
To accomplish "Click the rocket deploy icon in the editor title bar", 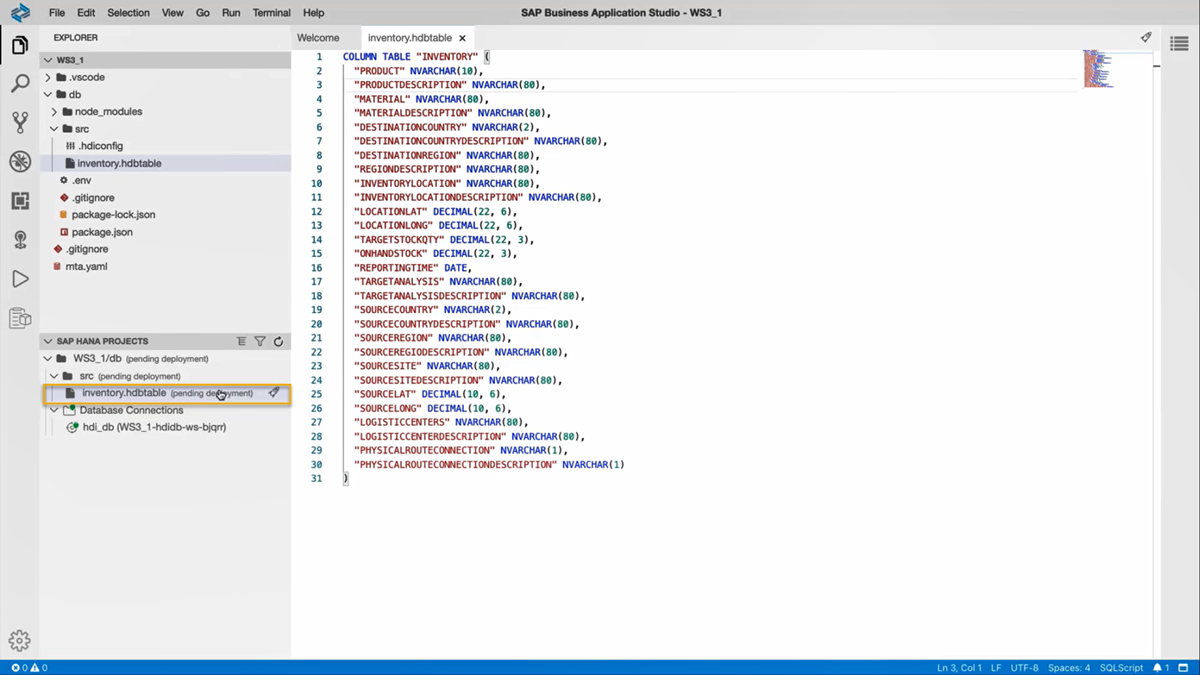I will click(1146, 37).
